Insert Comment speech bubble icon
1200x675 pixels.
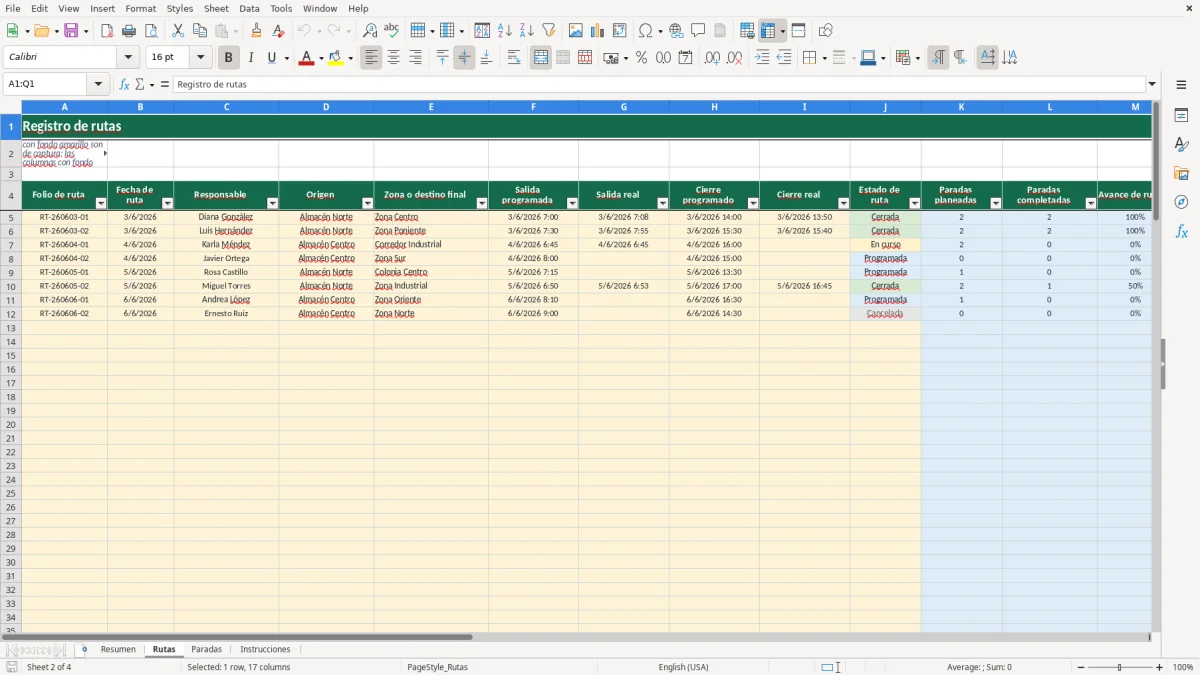[698, 31]
